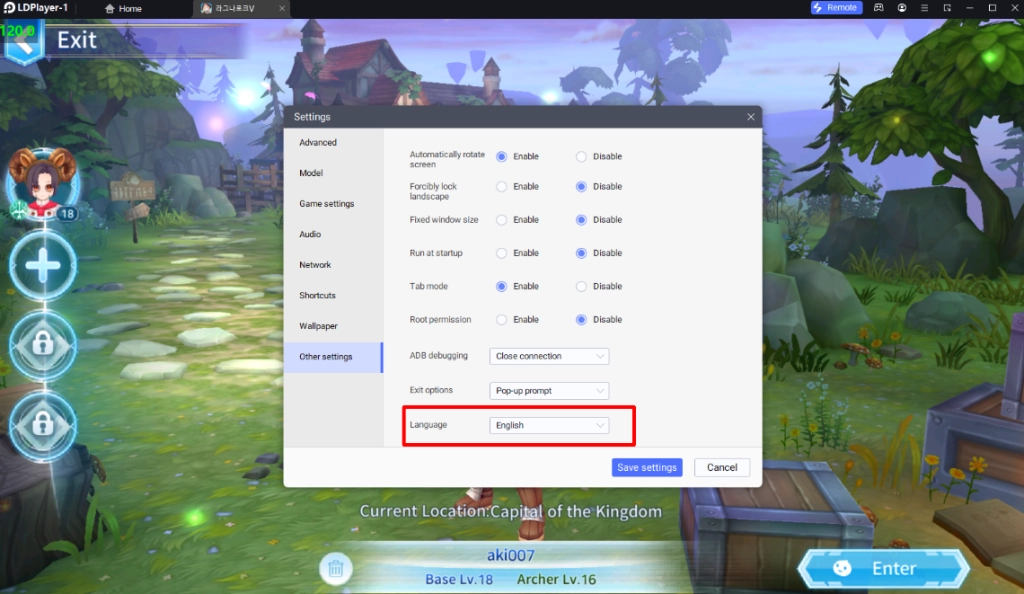Expand the Language dropdown showing English
Image resolution: width=1024 pixels, height=594 pixels.
[x=549, y=426]
